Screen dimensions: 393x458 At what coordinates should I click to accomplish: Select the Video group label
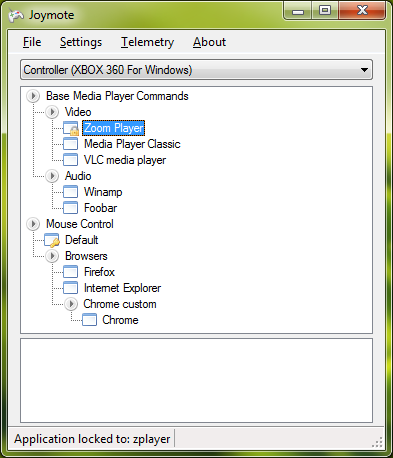(78, 112)
